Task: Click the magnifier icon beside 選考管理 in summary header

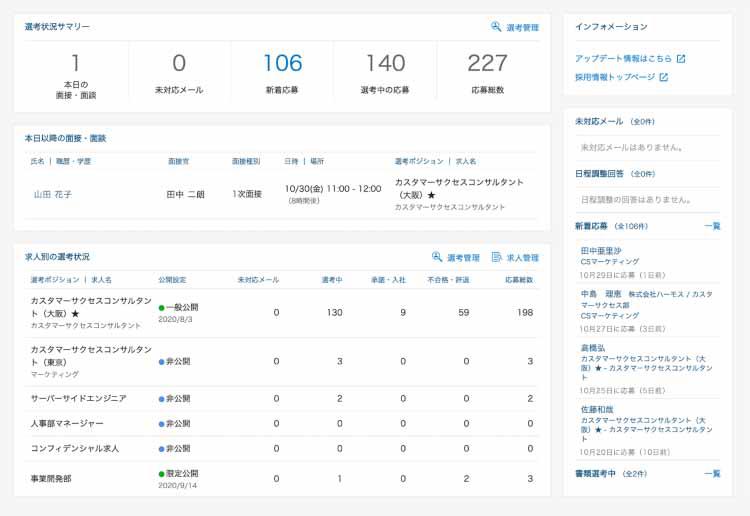Action: (496, 27)
